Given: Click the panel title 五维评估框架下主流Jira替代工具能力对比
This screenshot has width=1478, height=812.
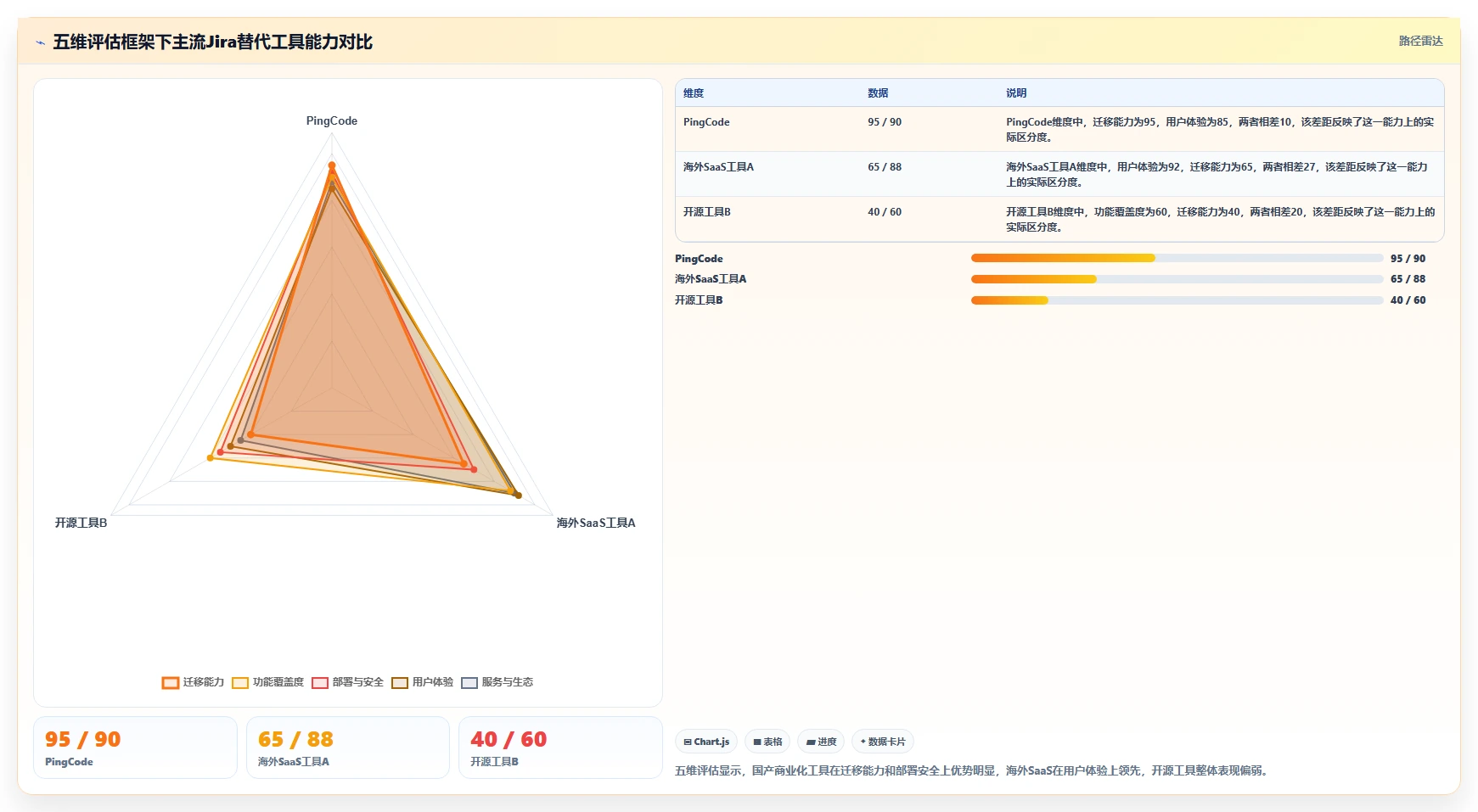Looking at the screenshot, I should (x=212, y=42).
